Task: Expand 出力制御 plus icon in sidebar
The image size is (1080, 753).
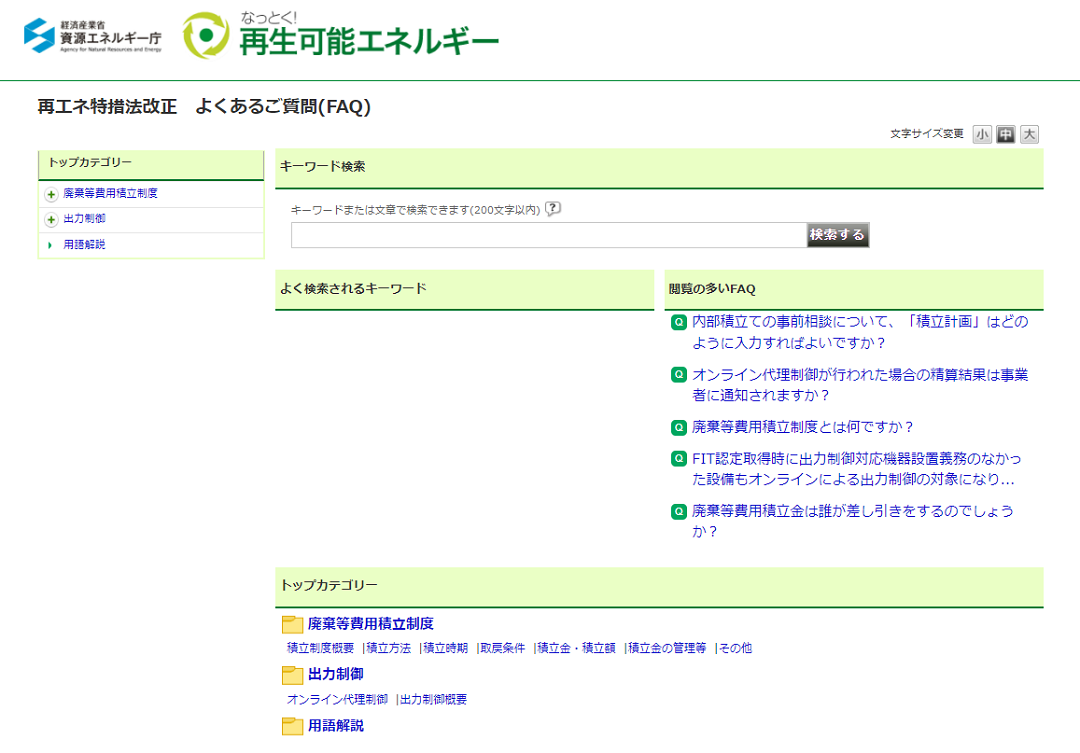Action: click(51, 220)
